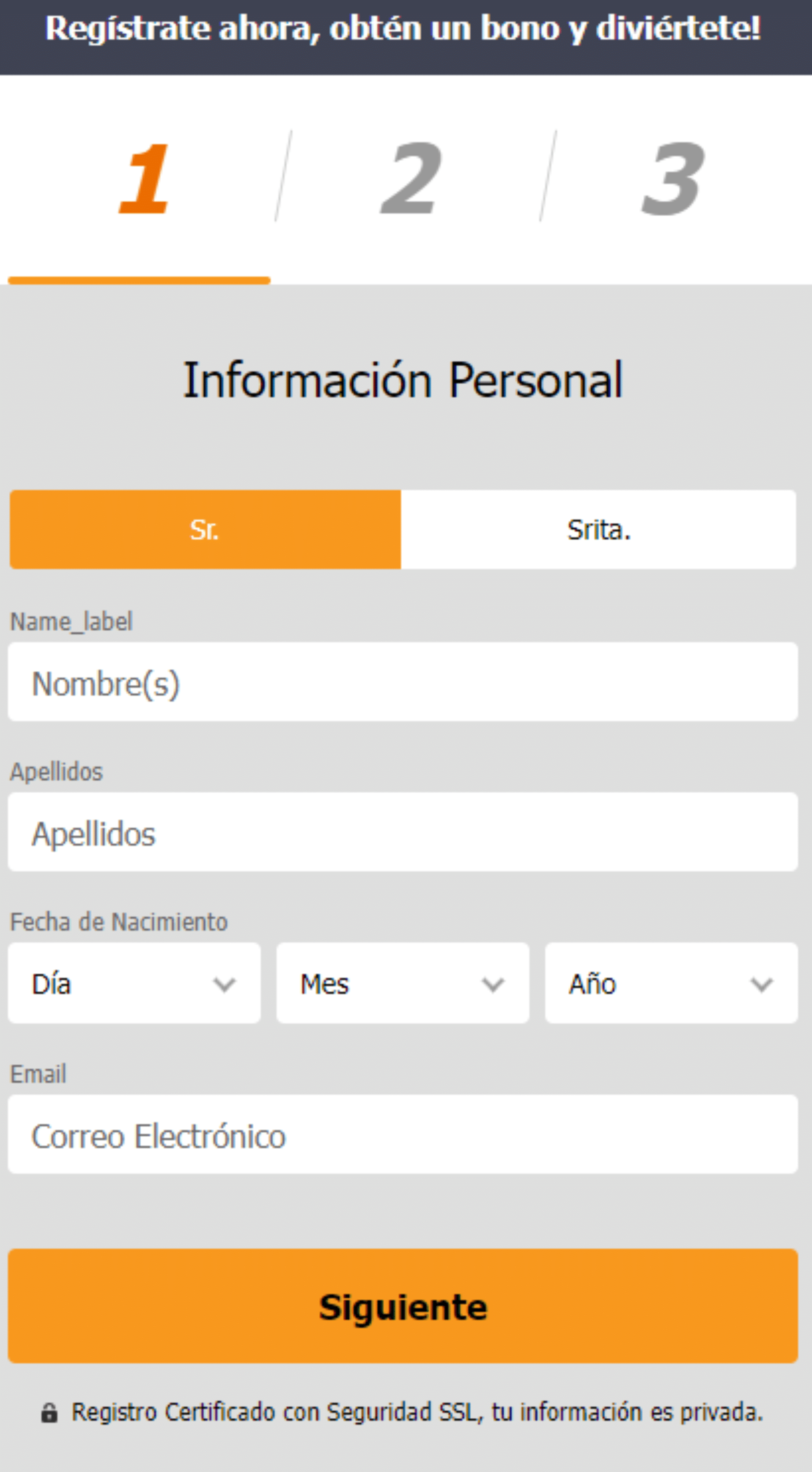Select the Sr. title option
Image resolution: width=812 pixels, height=1472 pixels.
click(205, 529)
